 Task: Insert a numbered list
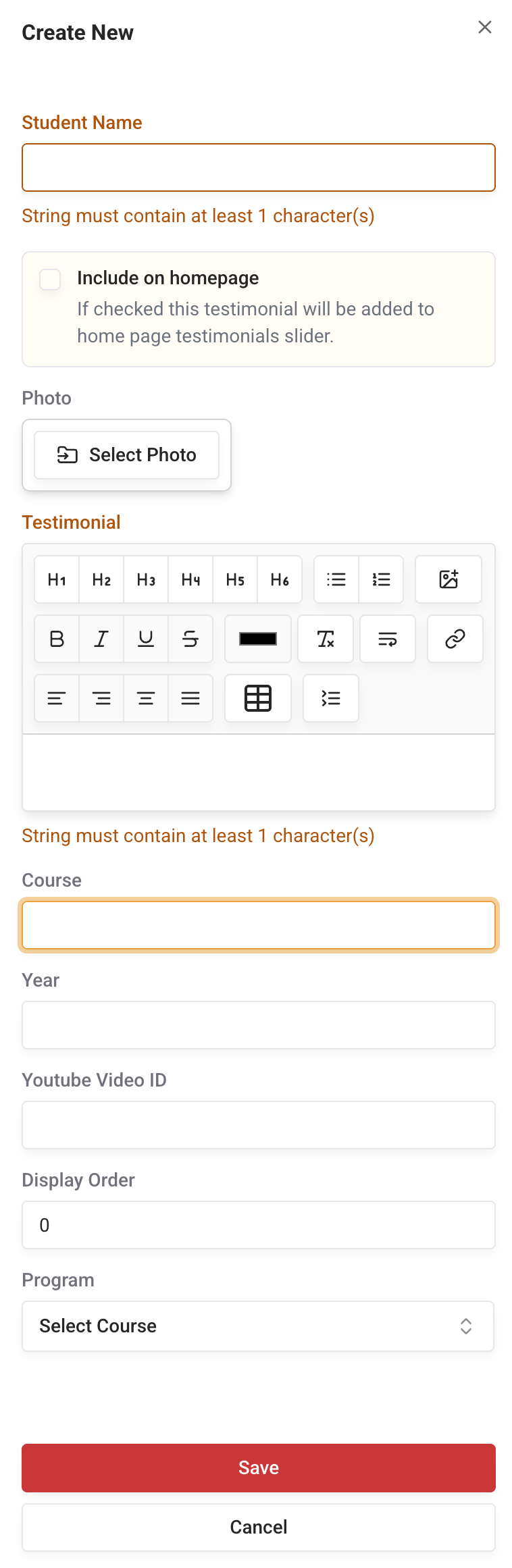point(381,579)
